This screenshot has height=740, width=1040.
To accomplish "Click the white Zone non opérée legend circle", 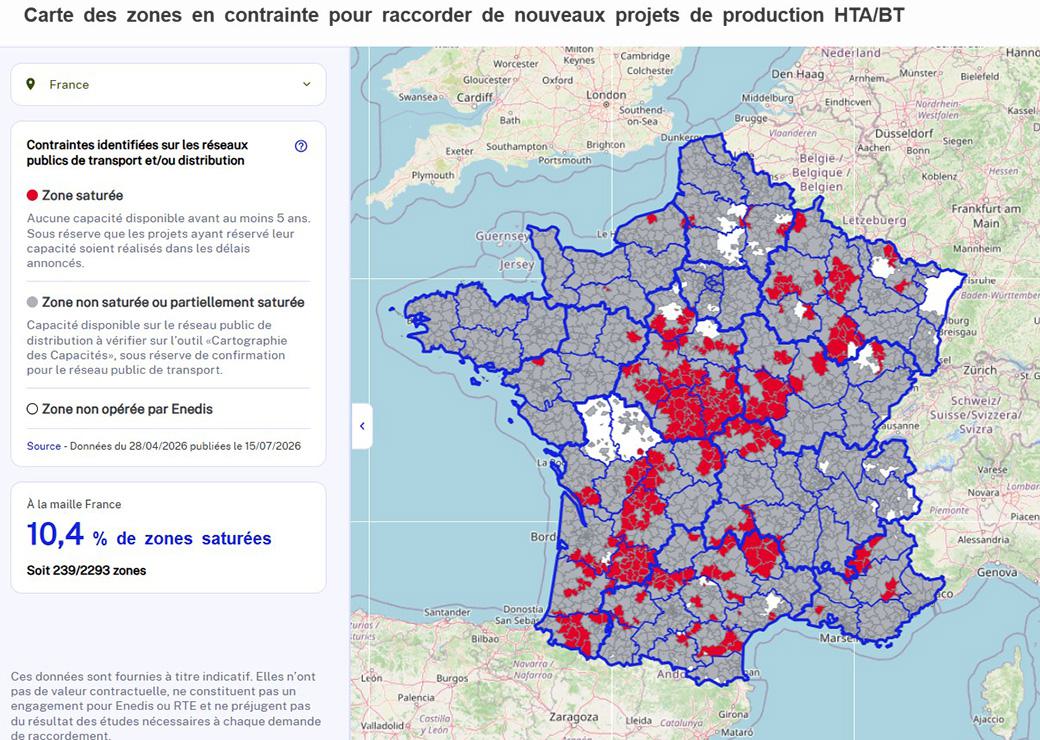I will point(32,409).
